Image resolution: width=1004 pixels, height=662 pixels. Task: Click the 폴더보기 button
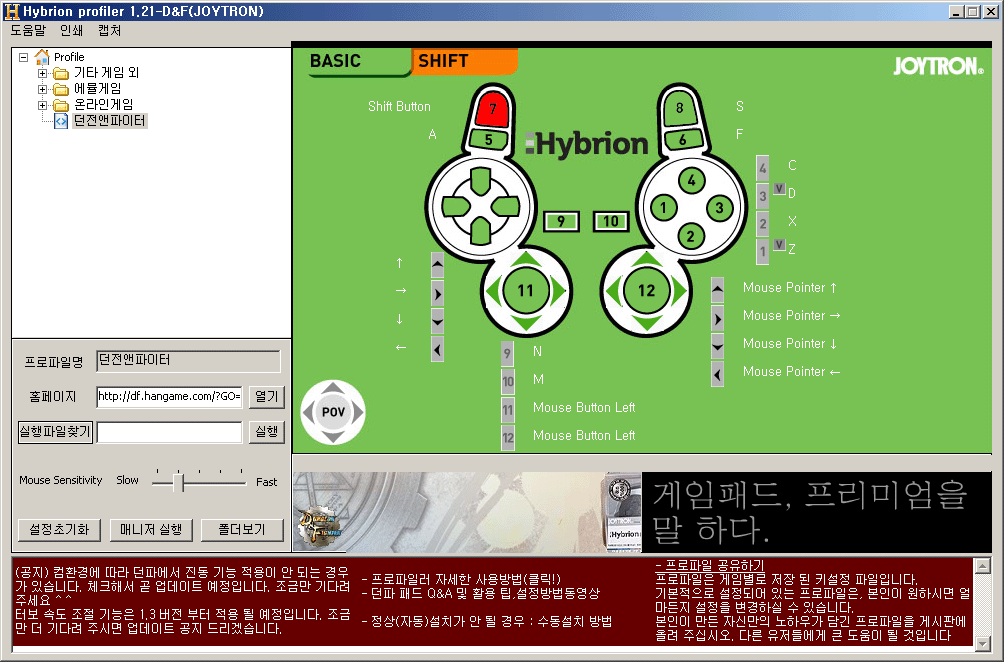(241, 530)
